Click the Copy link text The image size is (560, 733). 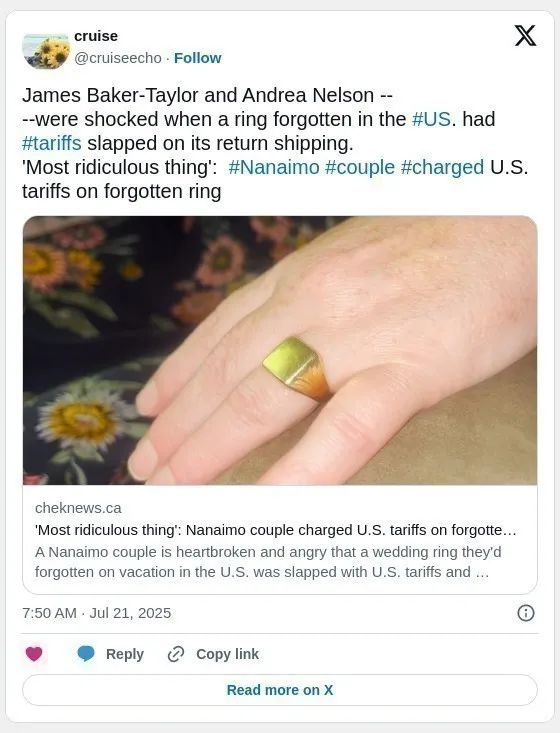pos(227,654)
